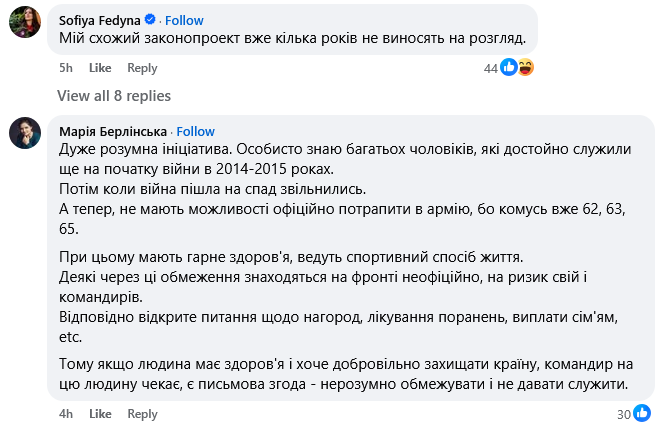This screenshot has height=426, width=667.
Task: Like Марія Берлінська's comment
Action: (100, 414)
